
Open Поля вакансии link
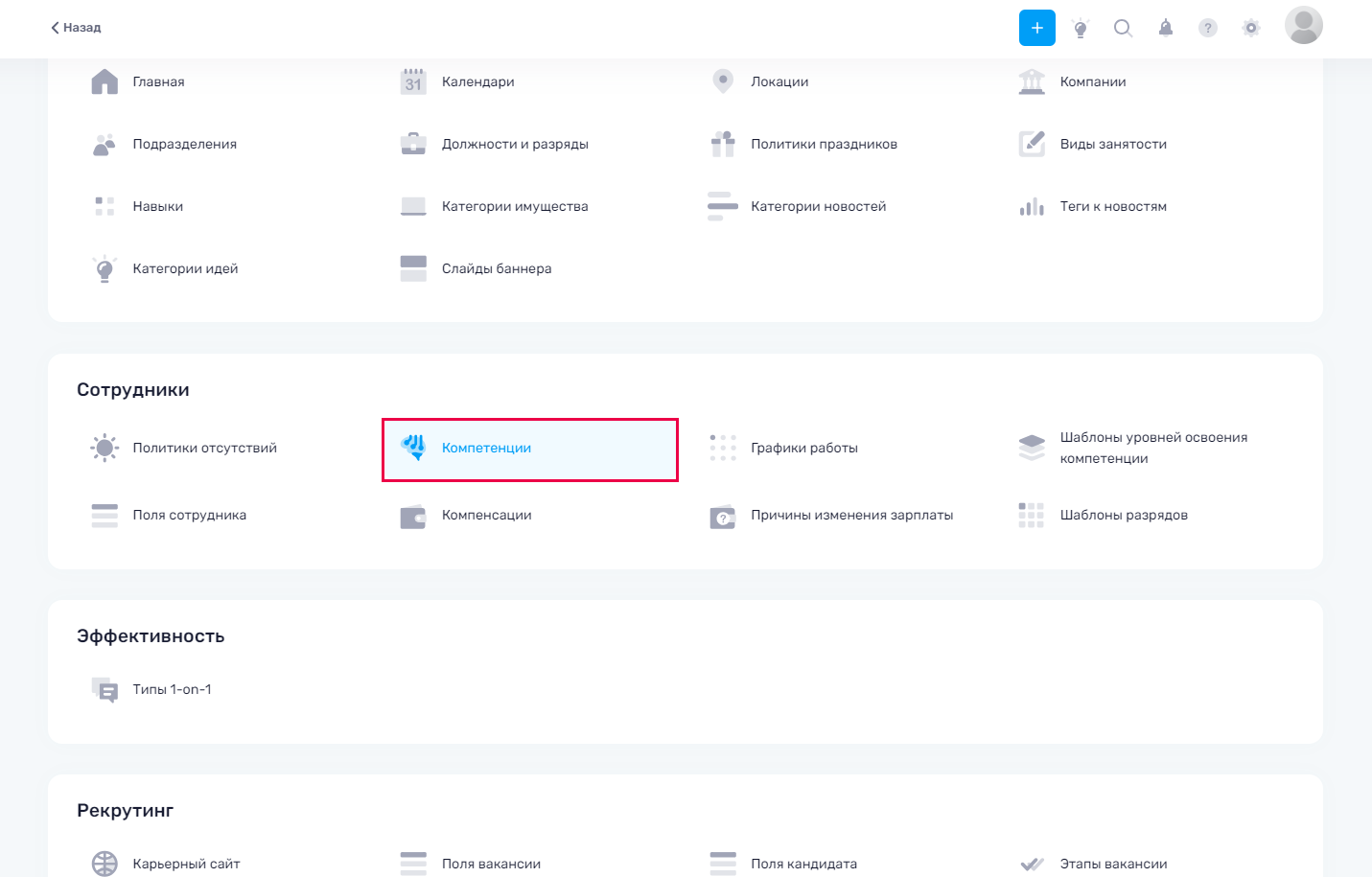[x=491, y=864]
